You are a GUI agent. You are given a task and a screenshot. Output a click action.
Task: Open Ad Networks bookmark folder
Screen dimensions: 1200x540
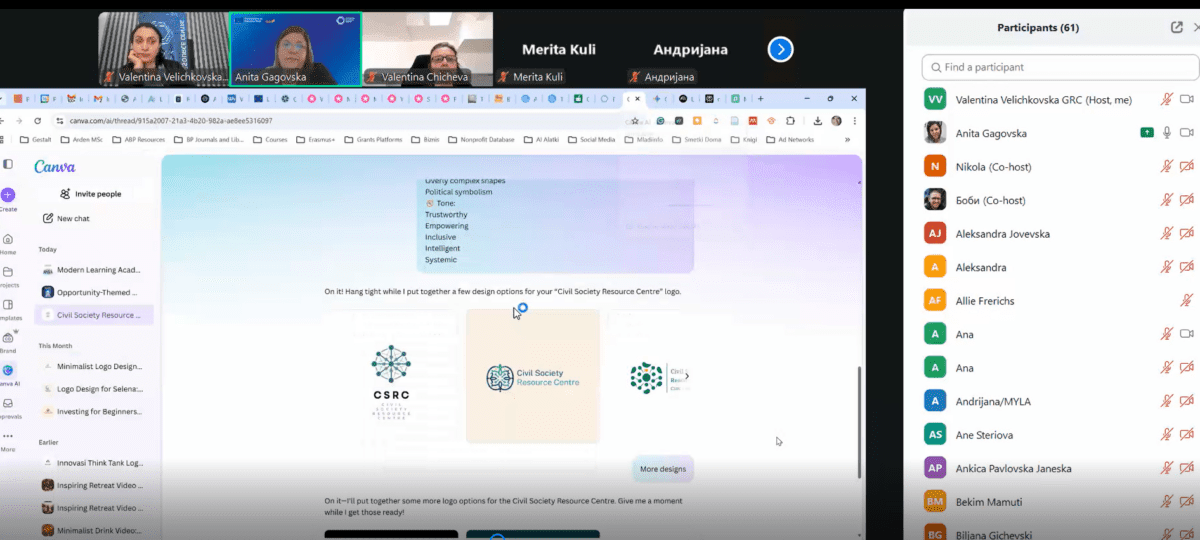(789, 140)
